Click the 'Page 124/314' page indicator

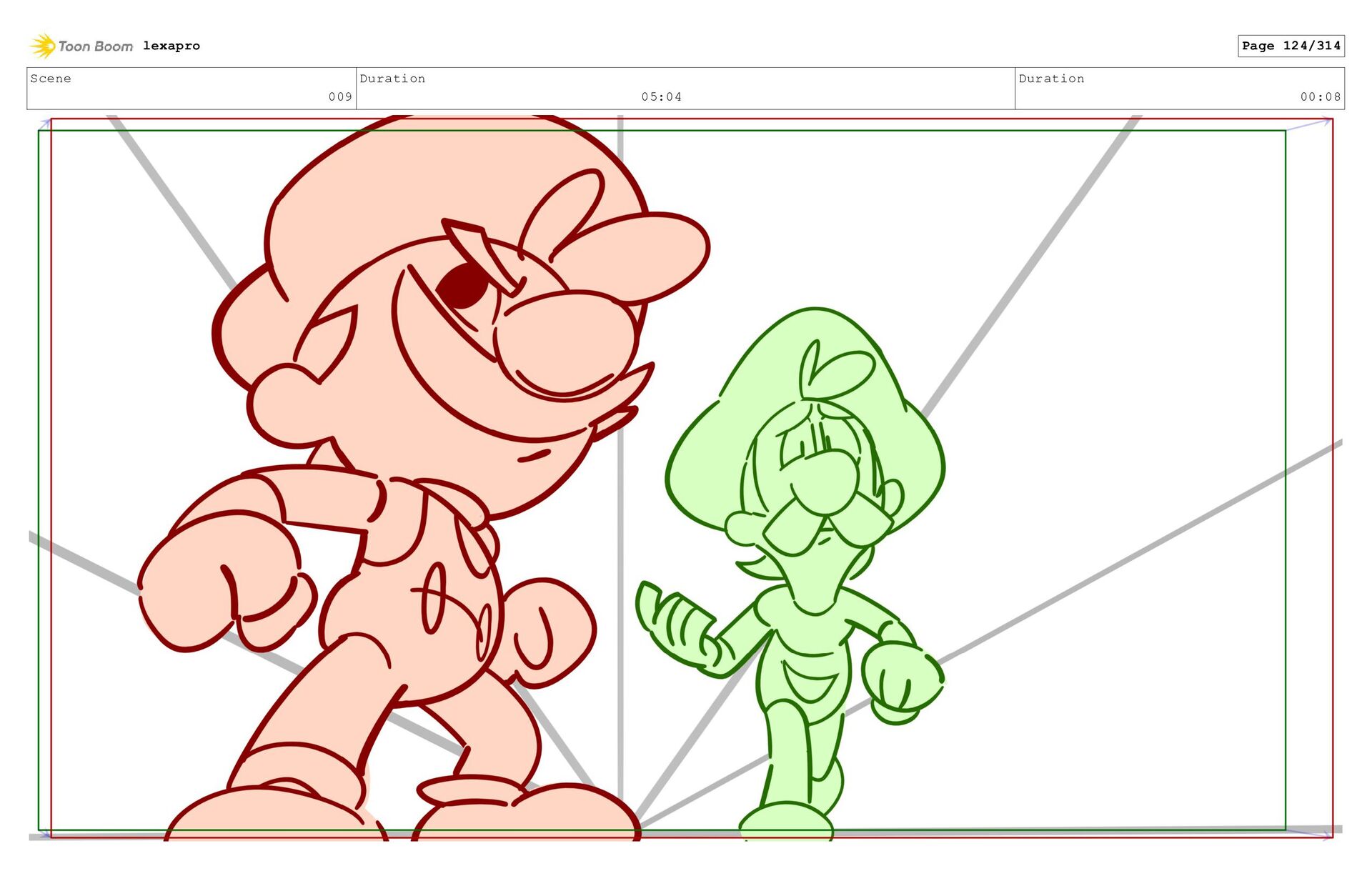[1291, 46]
